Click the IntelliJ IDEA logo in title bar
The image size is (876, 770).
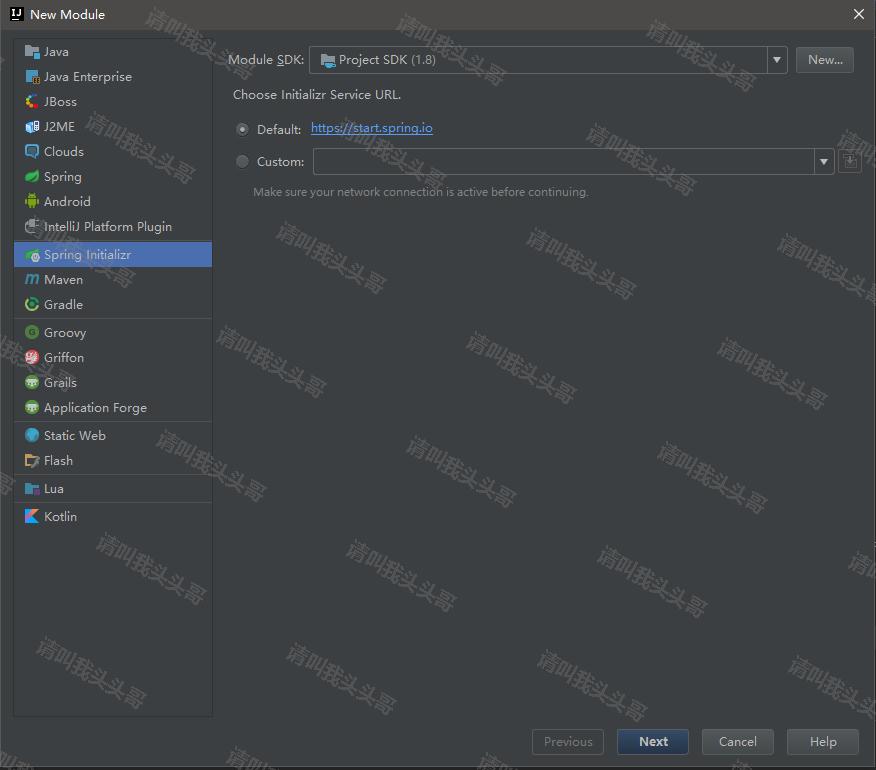tap(16, 14)
